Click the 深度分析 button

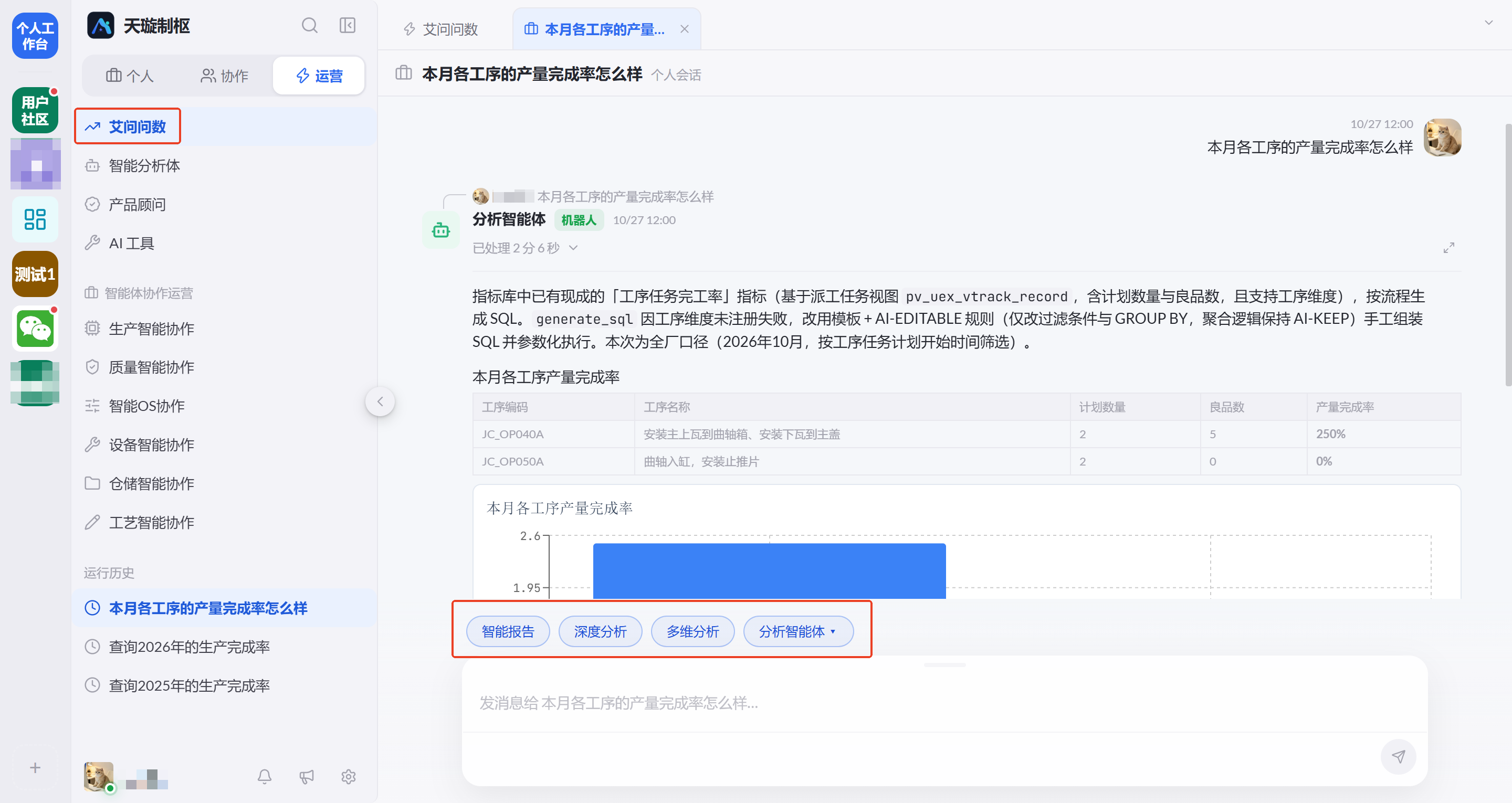click(600, 631)
